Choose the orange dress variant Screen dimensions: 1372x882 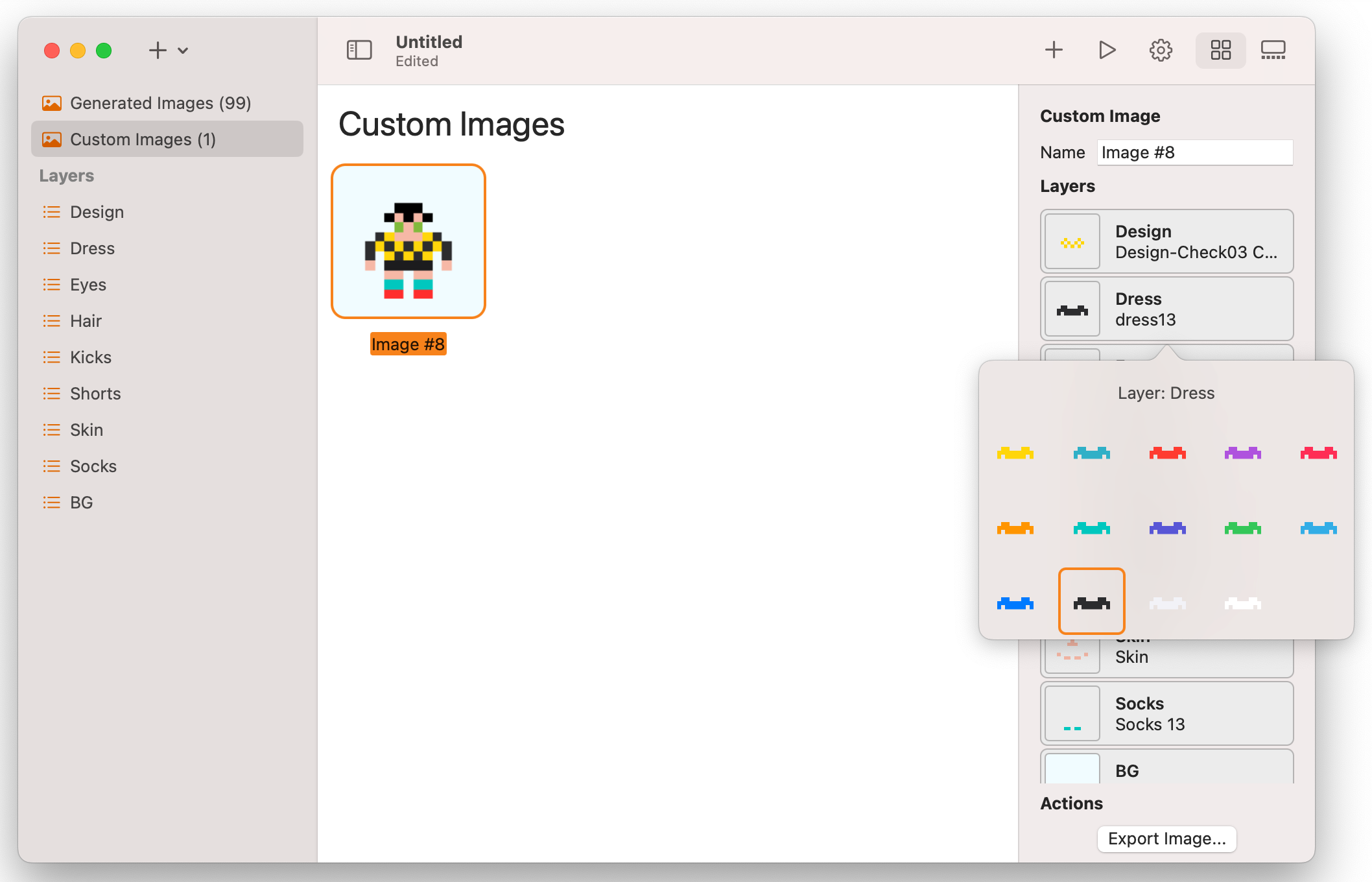[1015, 529]
